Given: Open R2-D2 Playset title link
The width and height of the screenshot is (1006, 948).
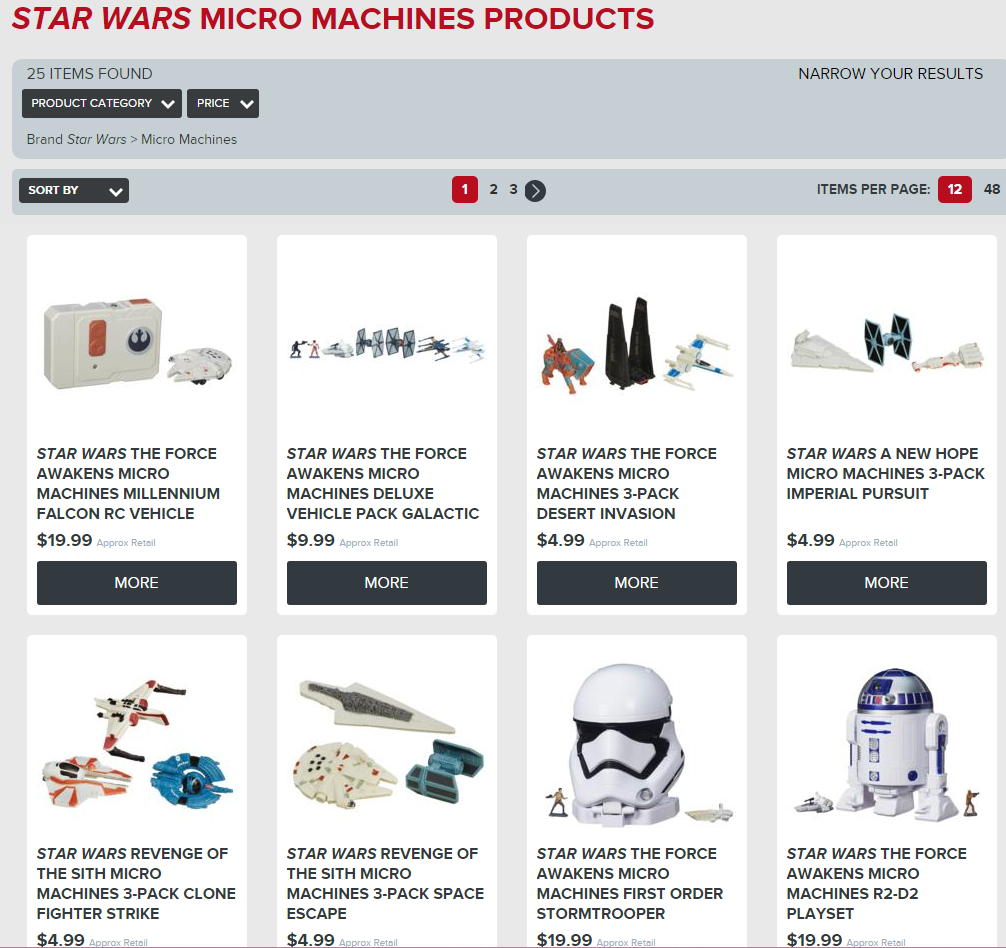Looking at the screenshot, I should click(x=876, y=883).
